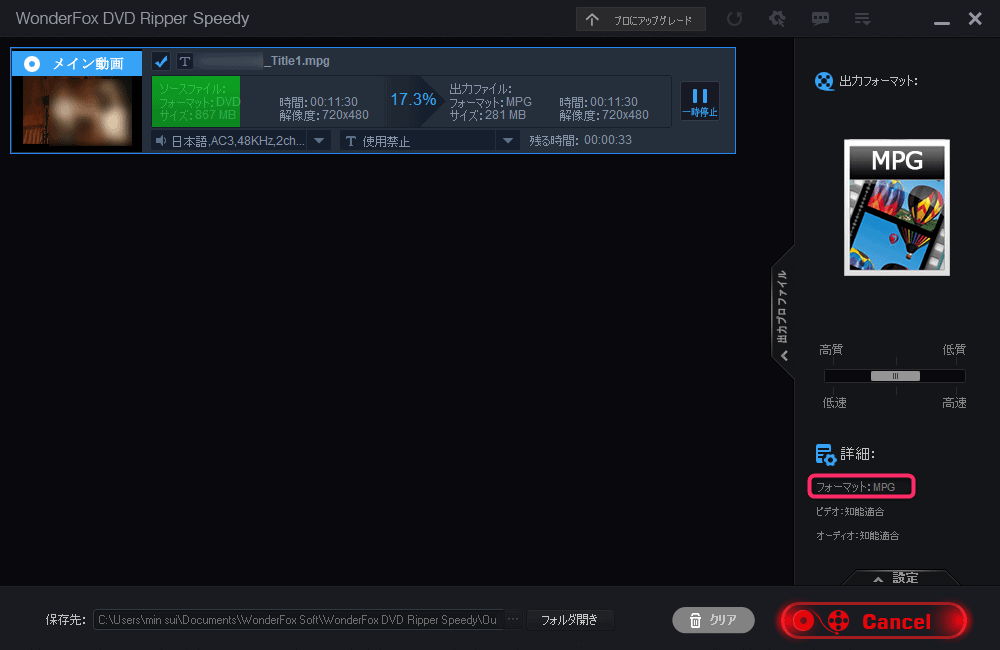Click the T rename icon beside filename

coord(184,61)
